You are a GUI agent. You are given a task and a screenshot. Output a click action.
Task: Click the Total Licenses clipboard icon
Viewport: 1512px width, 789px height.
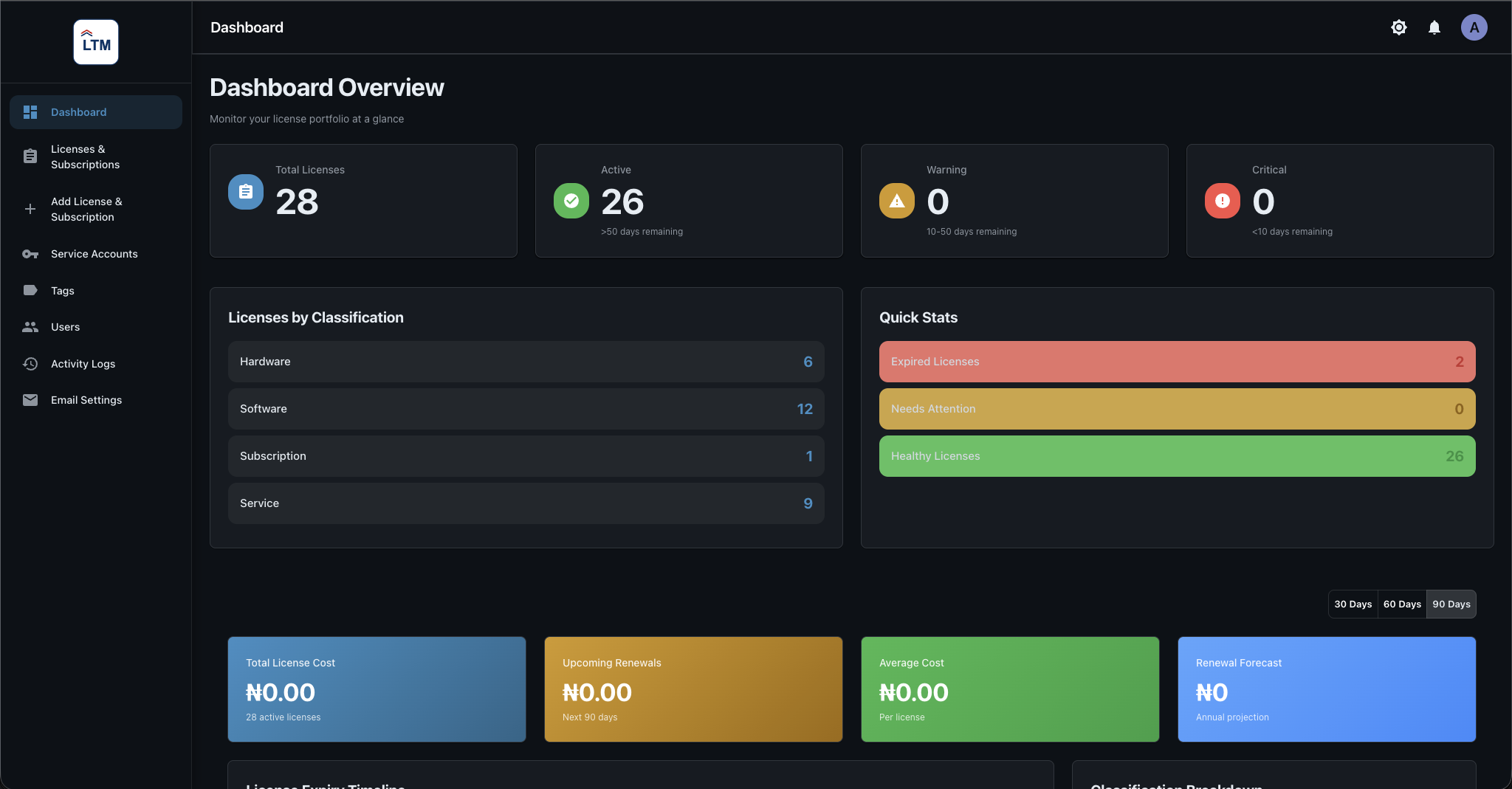click(x=246, y=192)
